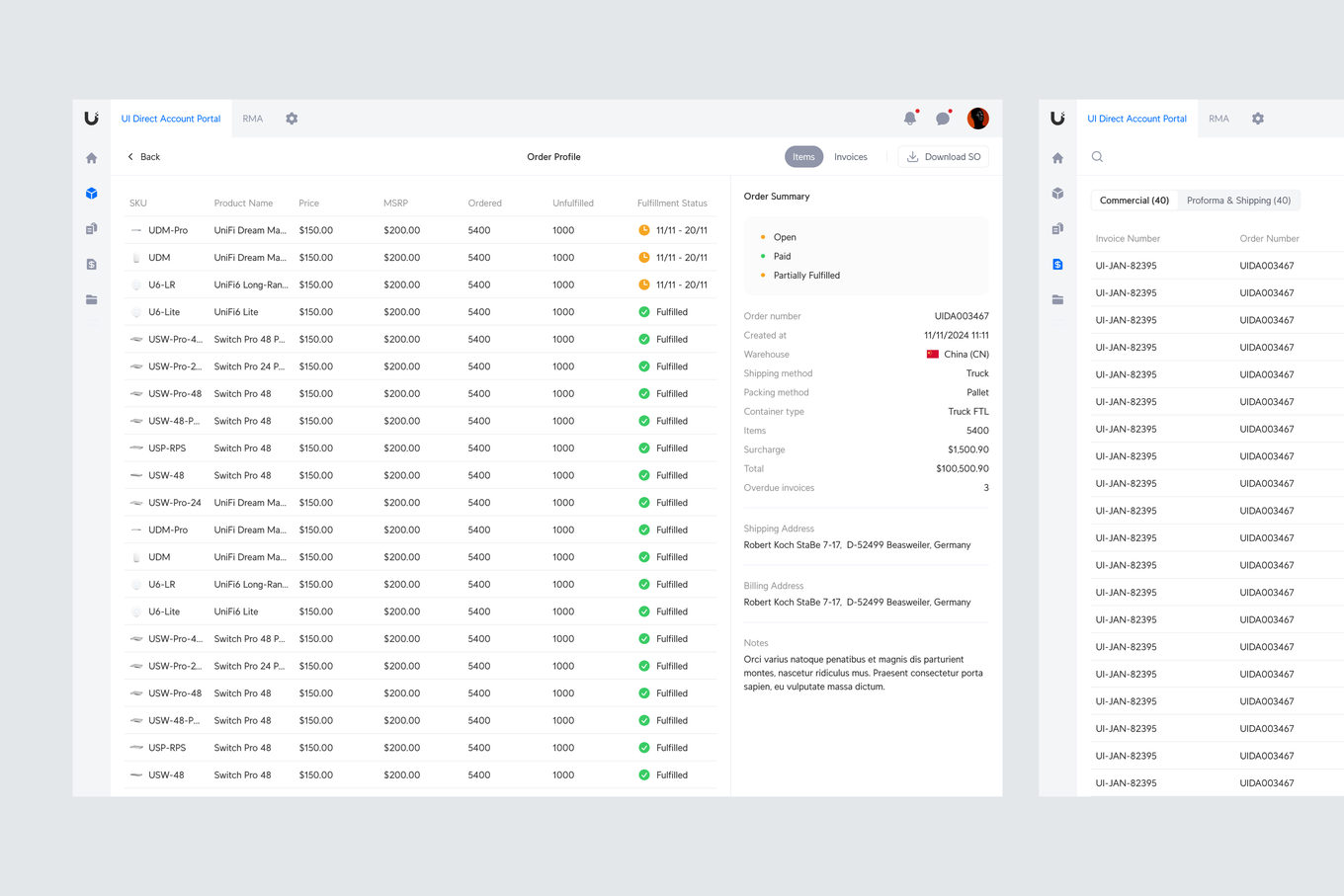1344x896 pixels.
Task: Open documents icon in right window sidebar
Action: (x=1057, y=229)
